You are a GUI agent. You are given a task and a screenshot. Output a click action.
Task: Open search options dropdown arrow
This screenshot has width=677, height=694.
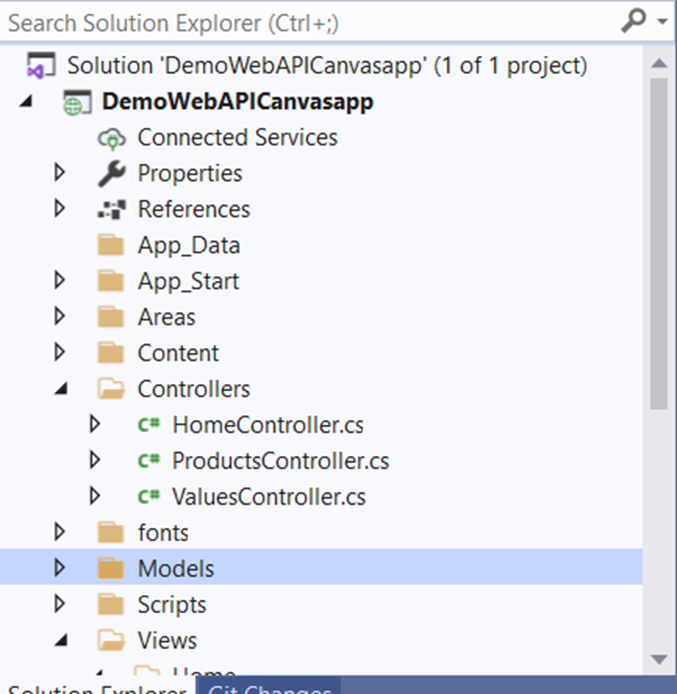[662, 21]
